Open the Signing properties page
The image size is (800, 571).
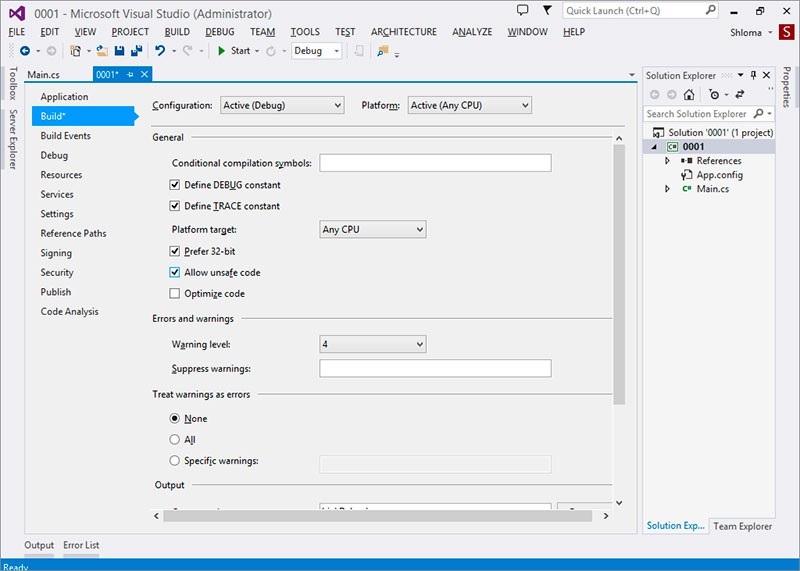[56, 253]
